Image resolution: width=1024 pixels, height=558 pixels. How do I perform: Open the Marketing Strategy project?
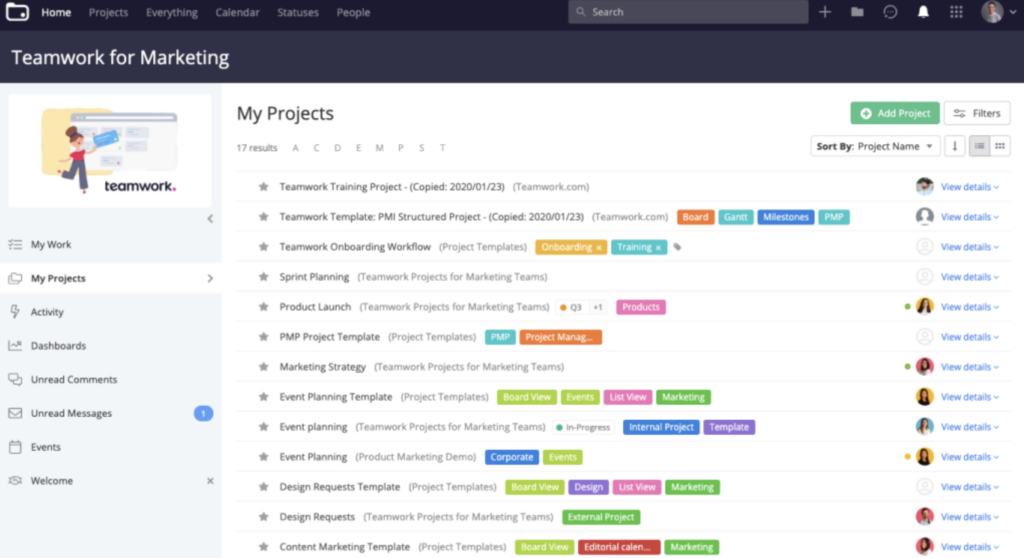[x=323, y=367]
